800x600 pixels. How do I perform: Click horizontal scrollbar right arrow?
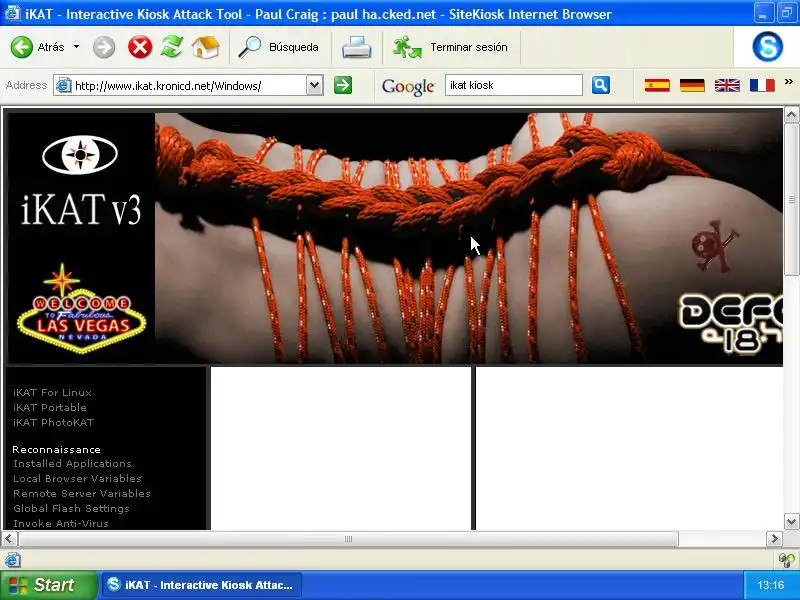pyautogui.click(x=774, y=539)
